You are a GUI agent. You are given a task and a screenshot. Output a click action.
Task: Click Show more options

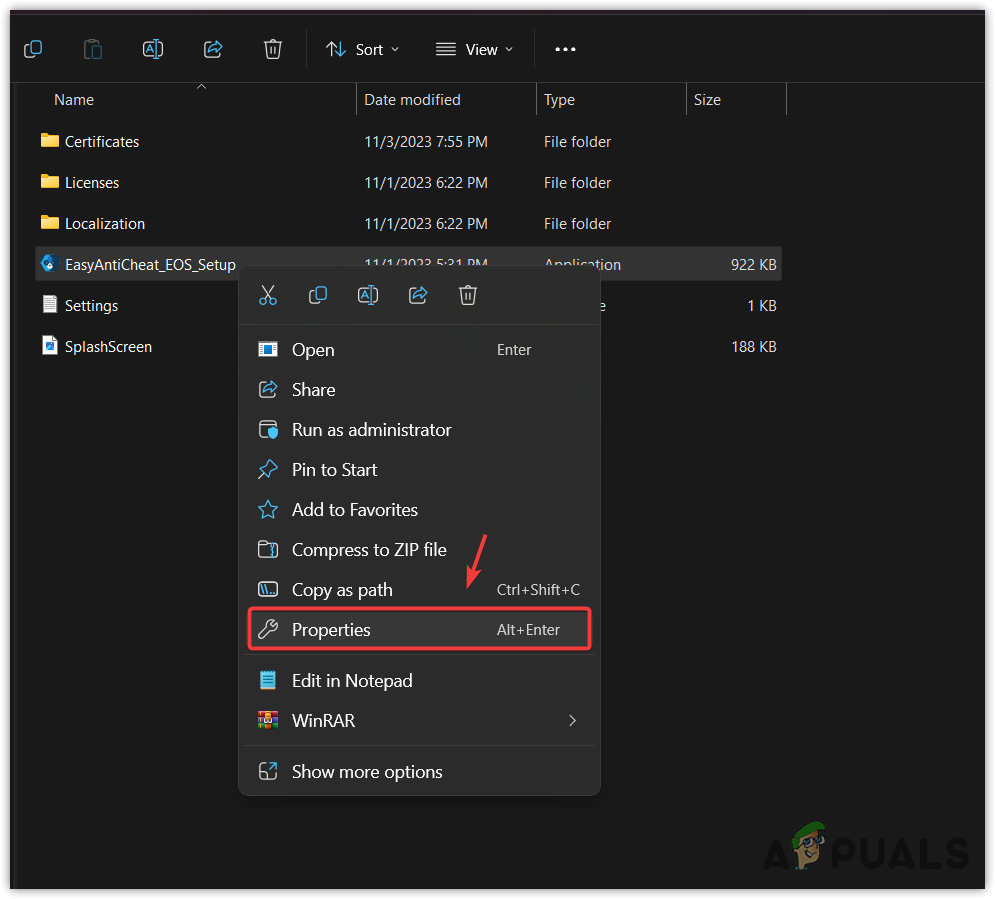click(419, 771)
